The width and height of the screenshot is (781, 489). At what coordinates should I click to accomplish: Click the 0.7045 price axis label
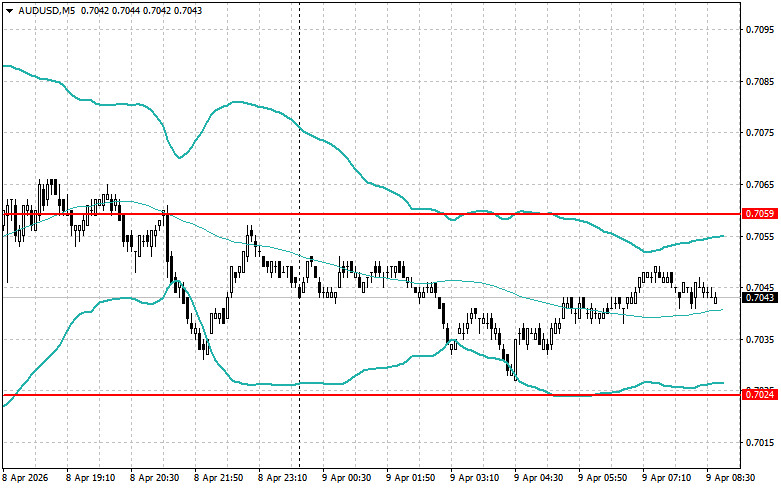760,287
